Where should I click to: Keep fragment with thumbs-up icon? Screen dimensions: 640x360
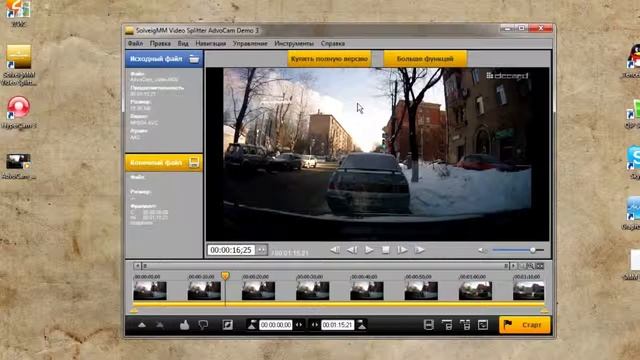click(x=184, y=325)
